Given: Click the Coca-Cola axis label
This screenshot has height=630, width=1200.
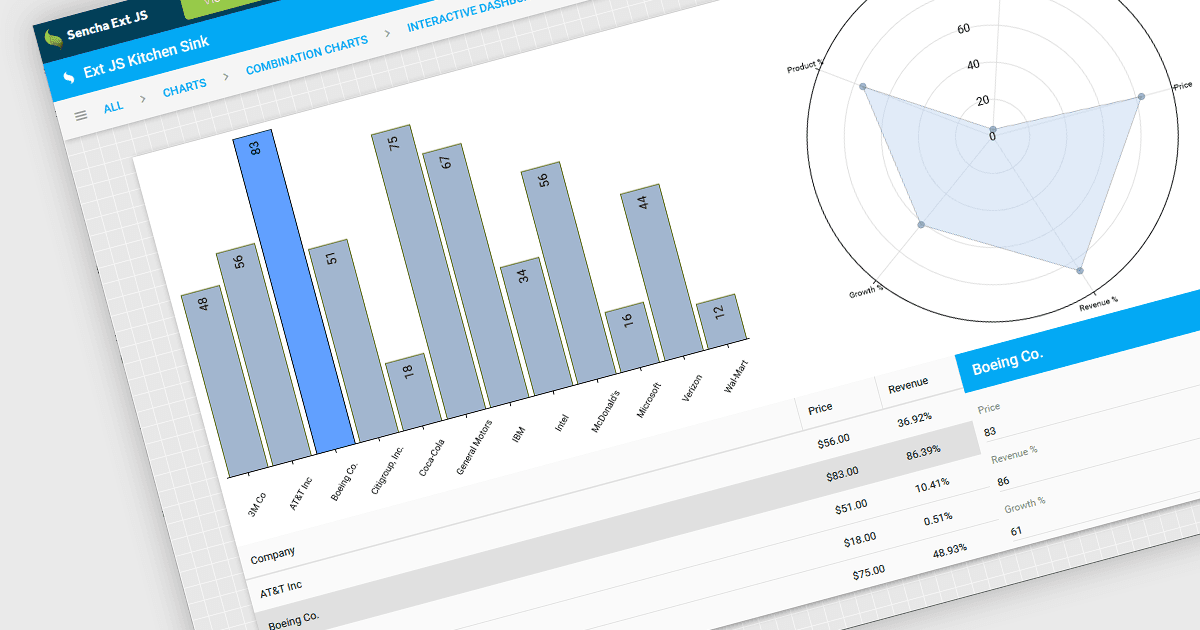Looking at the screenshot, I should coord(432,458).
